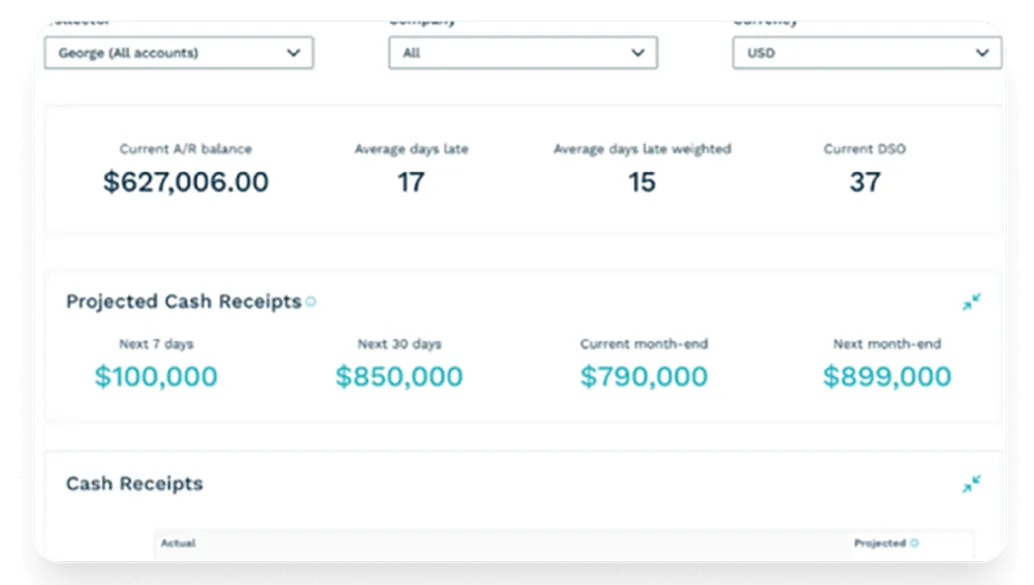Click the Next 7 days projected amount
1034x585 pixels.
tap(155, 377)
